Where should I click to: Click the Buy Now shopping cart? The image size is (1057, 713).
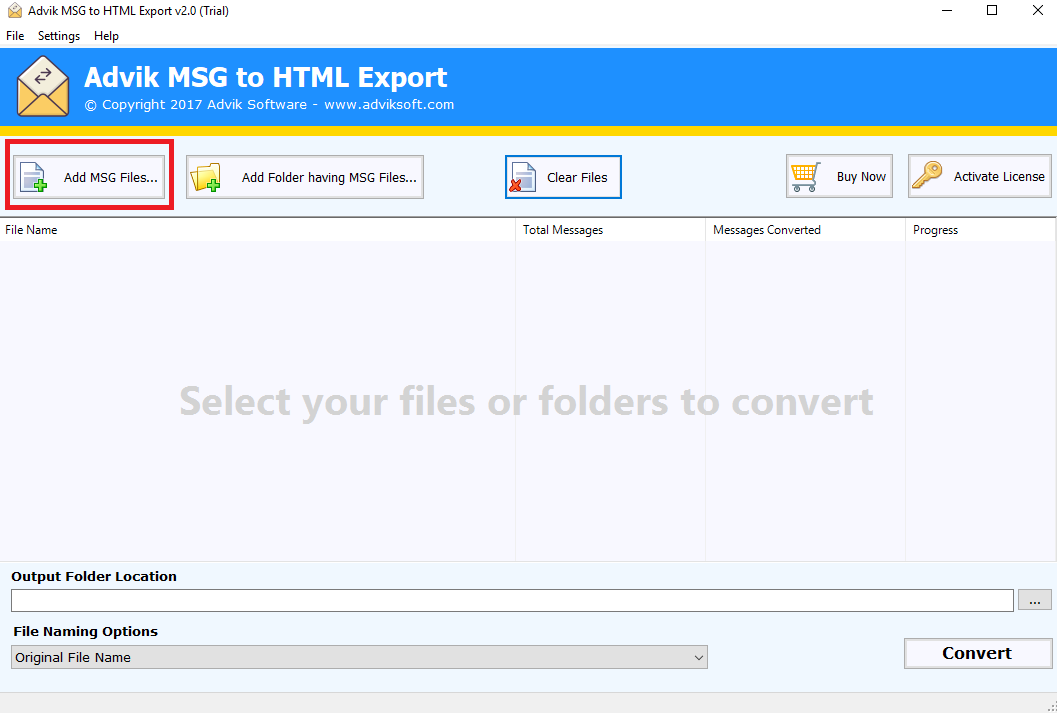tap(839, 176)
